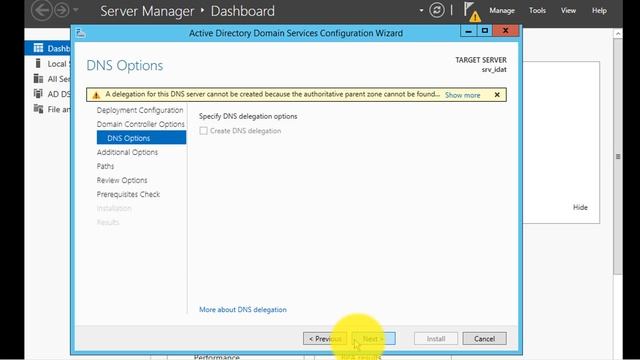Open the View menu

568,11
